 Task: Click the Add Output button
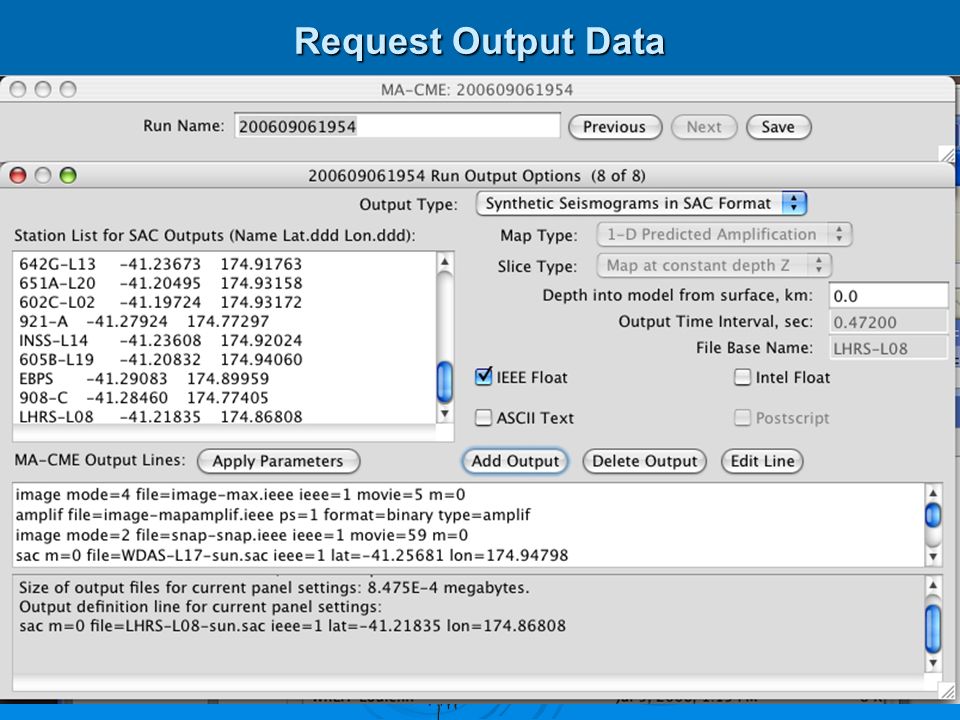515,461
